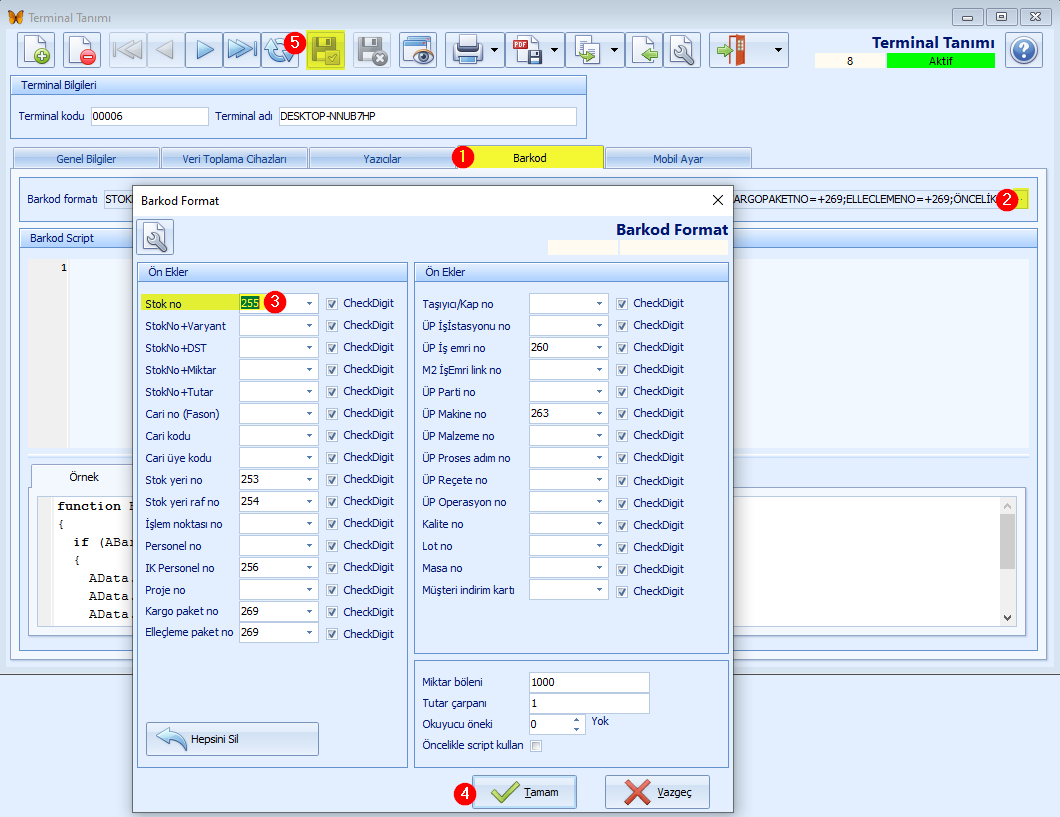The image size is (1060, 817).
Task: Close the Barkod Format dialog
Action: pyautogui.click(x=718, y=200)
